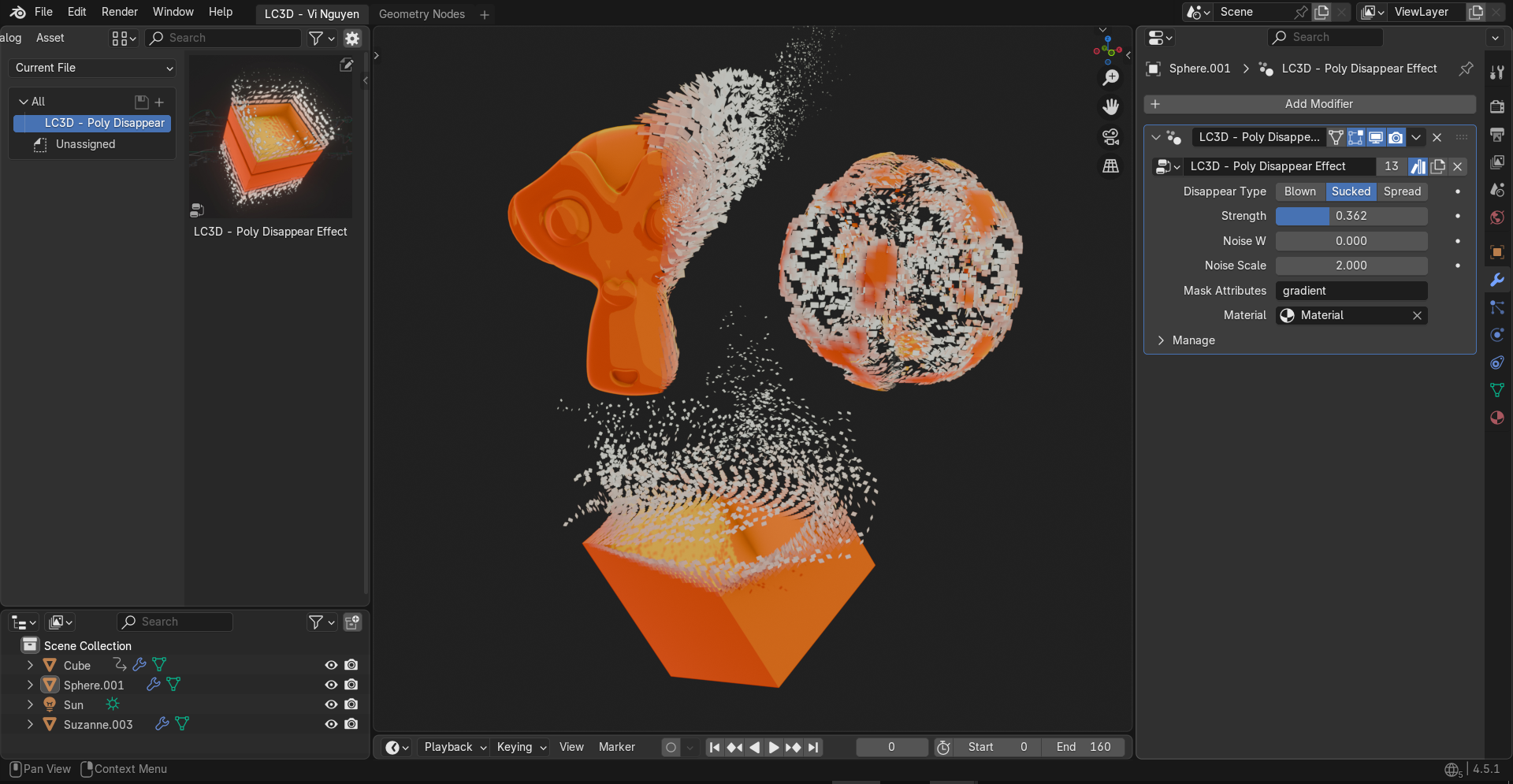Open the Tool properties tab icon
Screen dimensions: 1513x784
click(x=1497, y=73)
